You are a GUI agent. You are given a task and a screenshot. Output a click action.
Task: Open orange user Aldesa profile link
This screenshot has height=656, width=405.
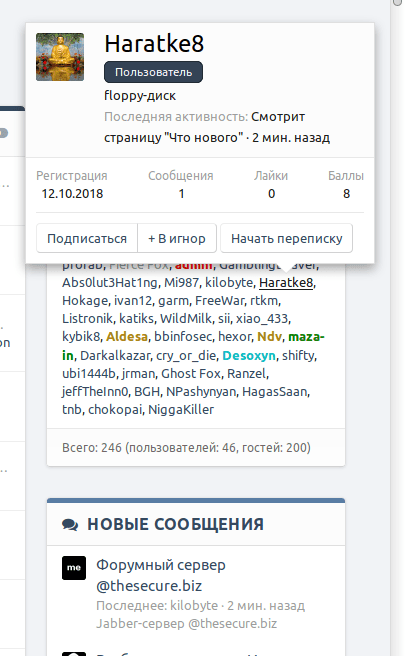pyautogui.click(x=127, y=337)
